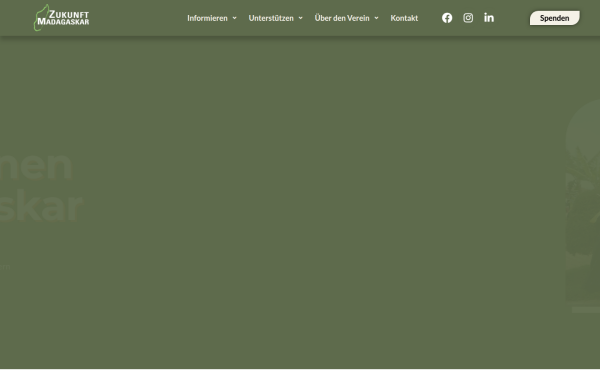Expand the chevron beside Informieren

tap(235, 18)
